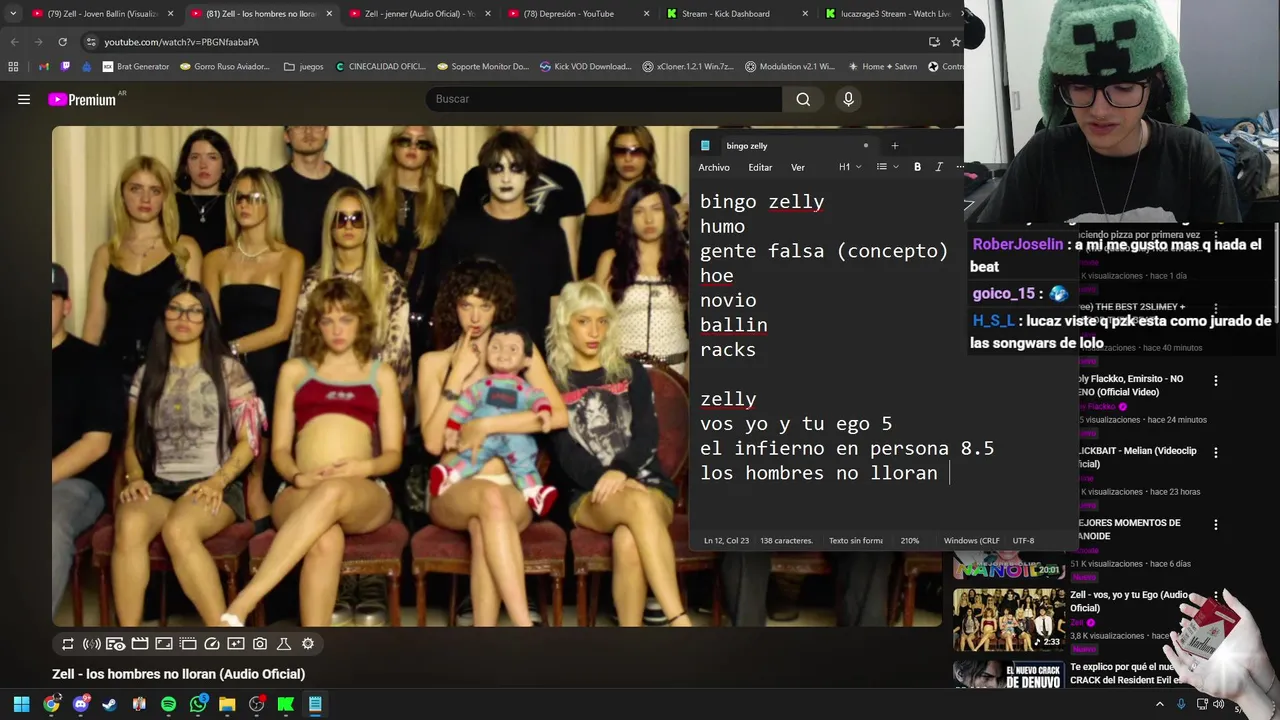The image size is (1280, 720).
Task: Open Chrome apps grid in bookmarks bar
Action: click(x=13, y=67)
